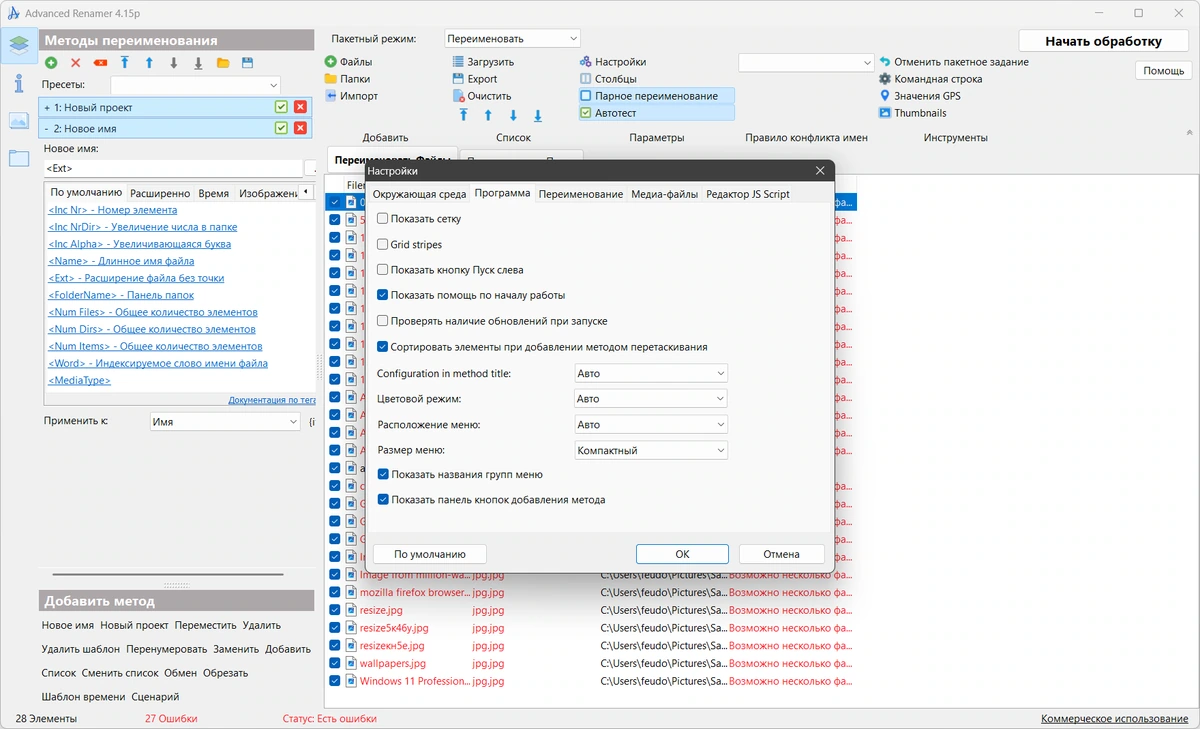Open method preset folder icon

(x=222, y=63)
